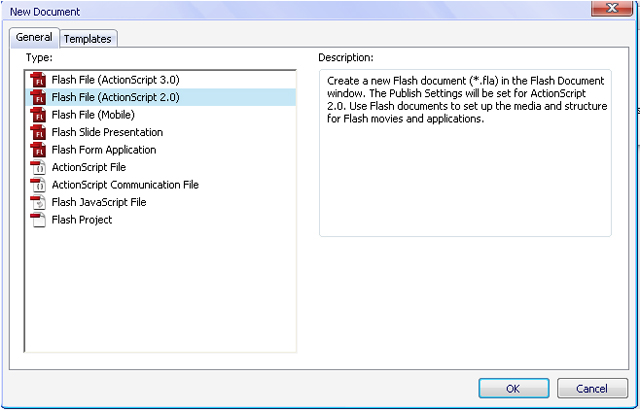
Task: Click the Flash File (ActionScript 3.0) icon
Action: click(x=38, y=80)
